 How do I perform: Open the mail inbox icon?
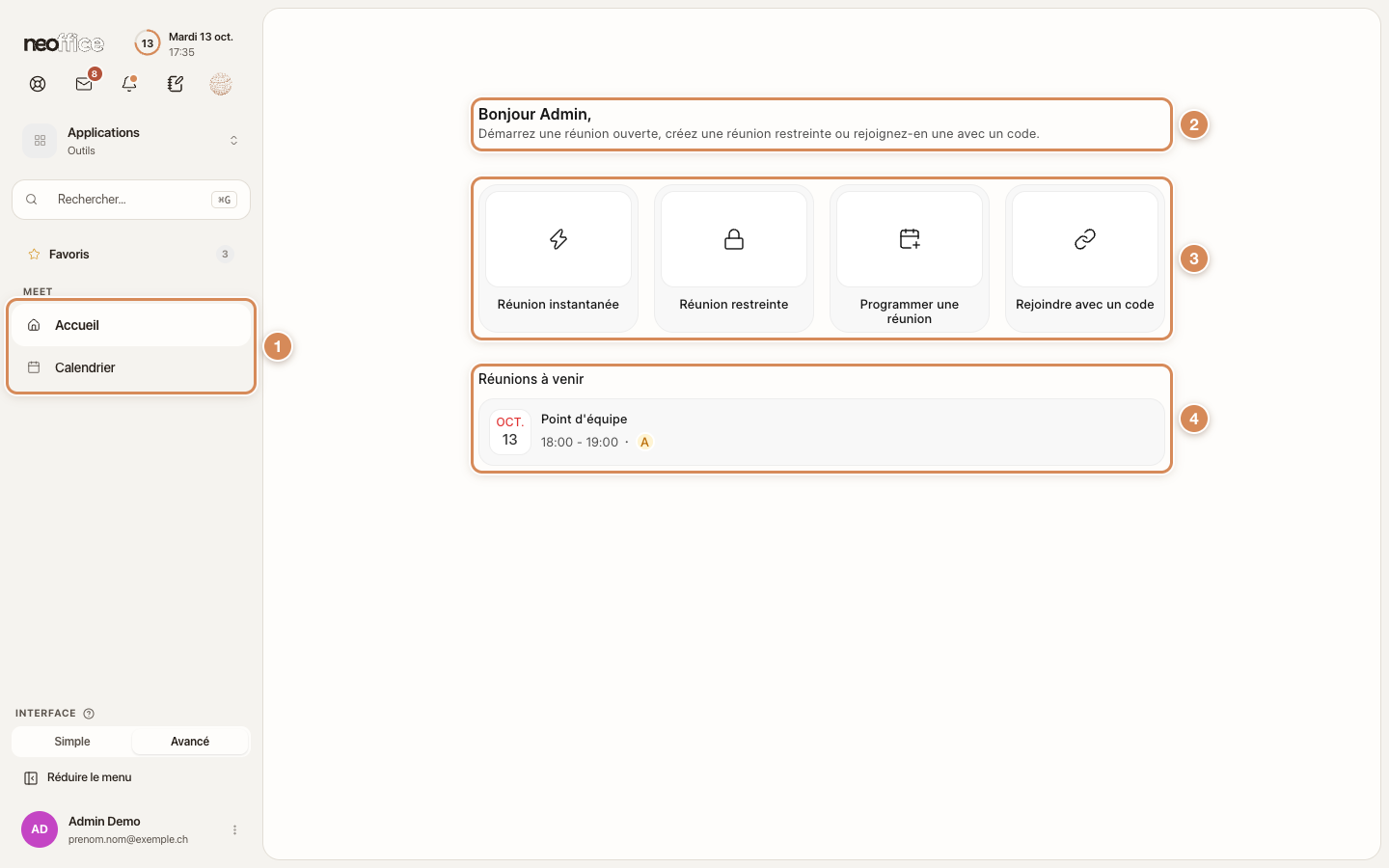84,84
